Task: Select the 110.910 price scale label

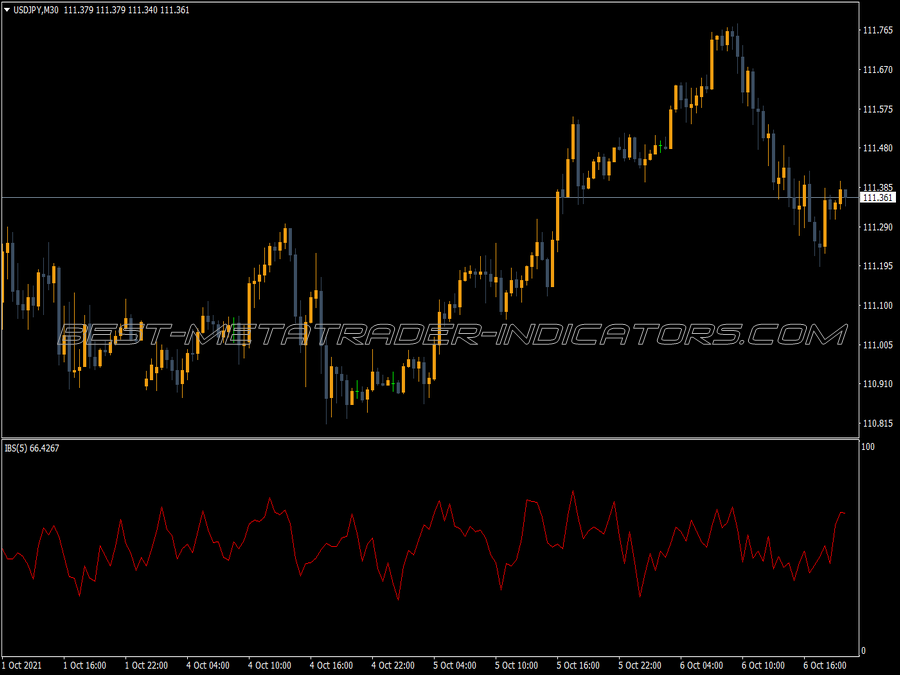Action: (x=878, y=383)
